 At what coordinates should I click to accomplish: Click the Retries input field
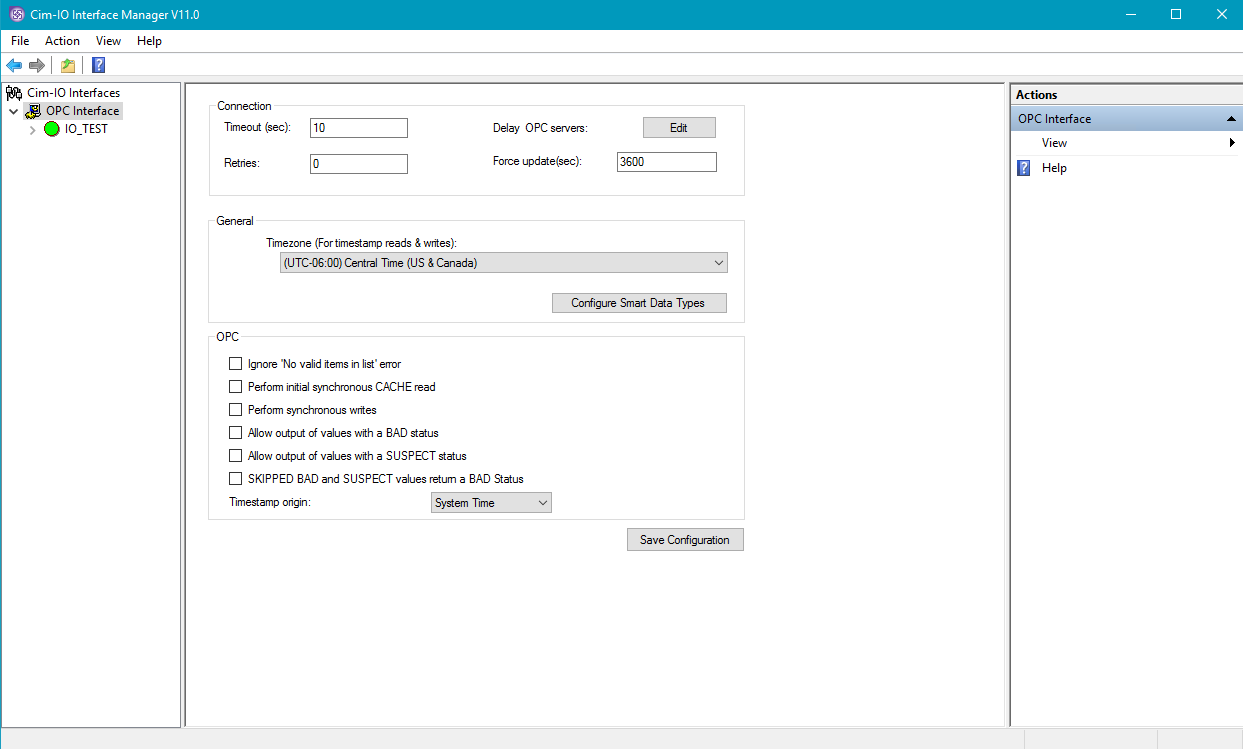point(359,164)
